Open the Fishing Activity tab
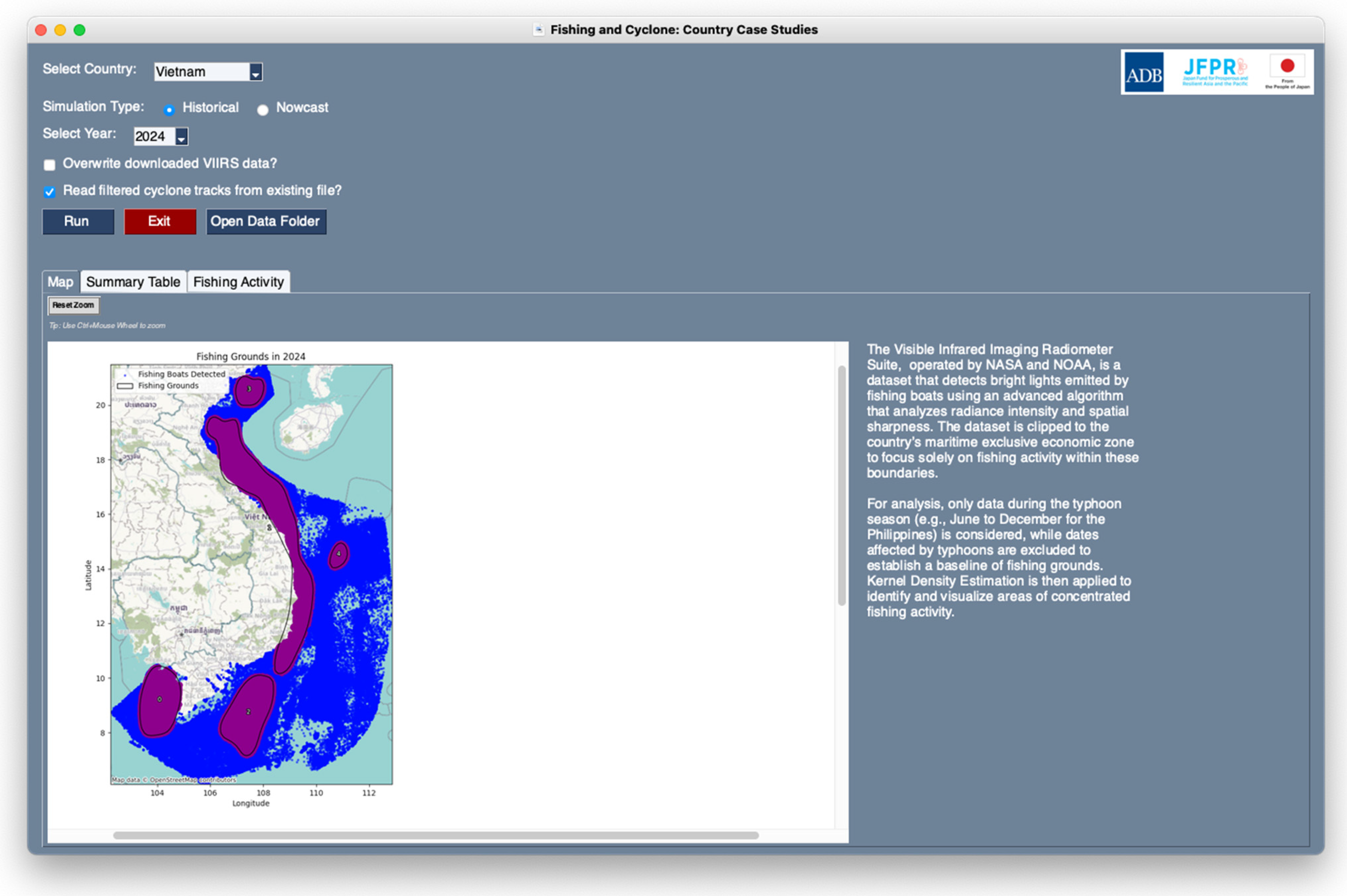The height and width of the screenshot is (896, 1347). [238, 282]
